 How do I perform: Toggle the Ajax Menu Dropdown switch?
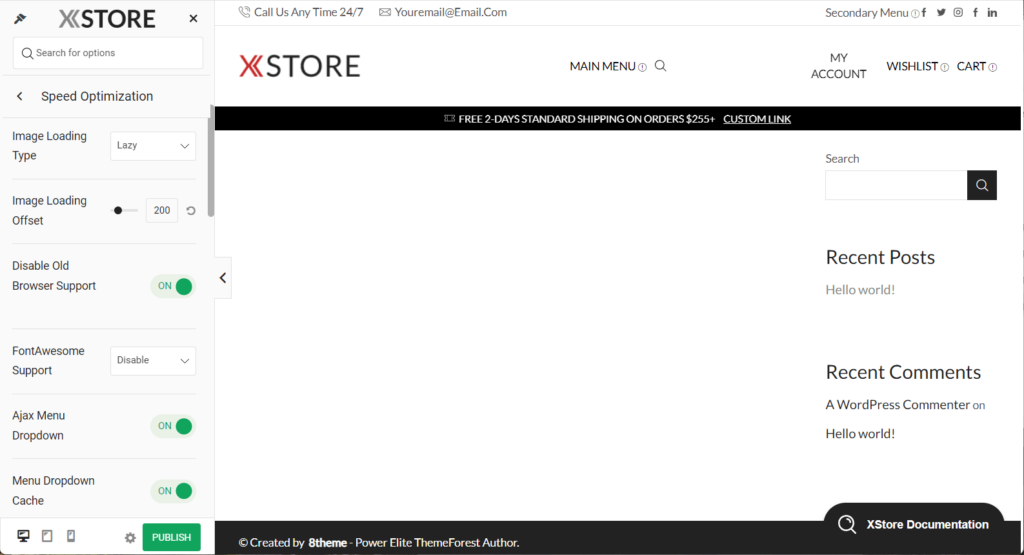[173, 426]
